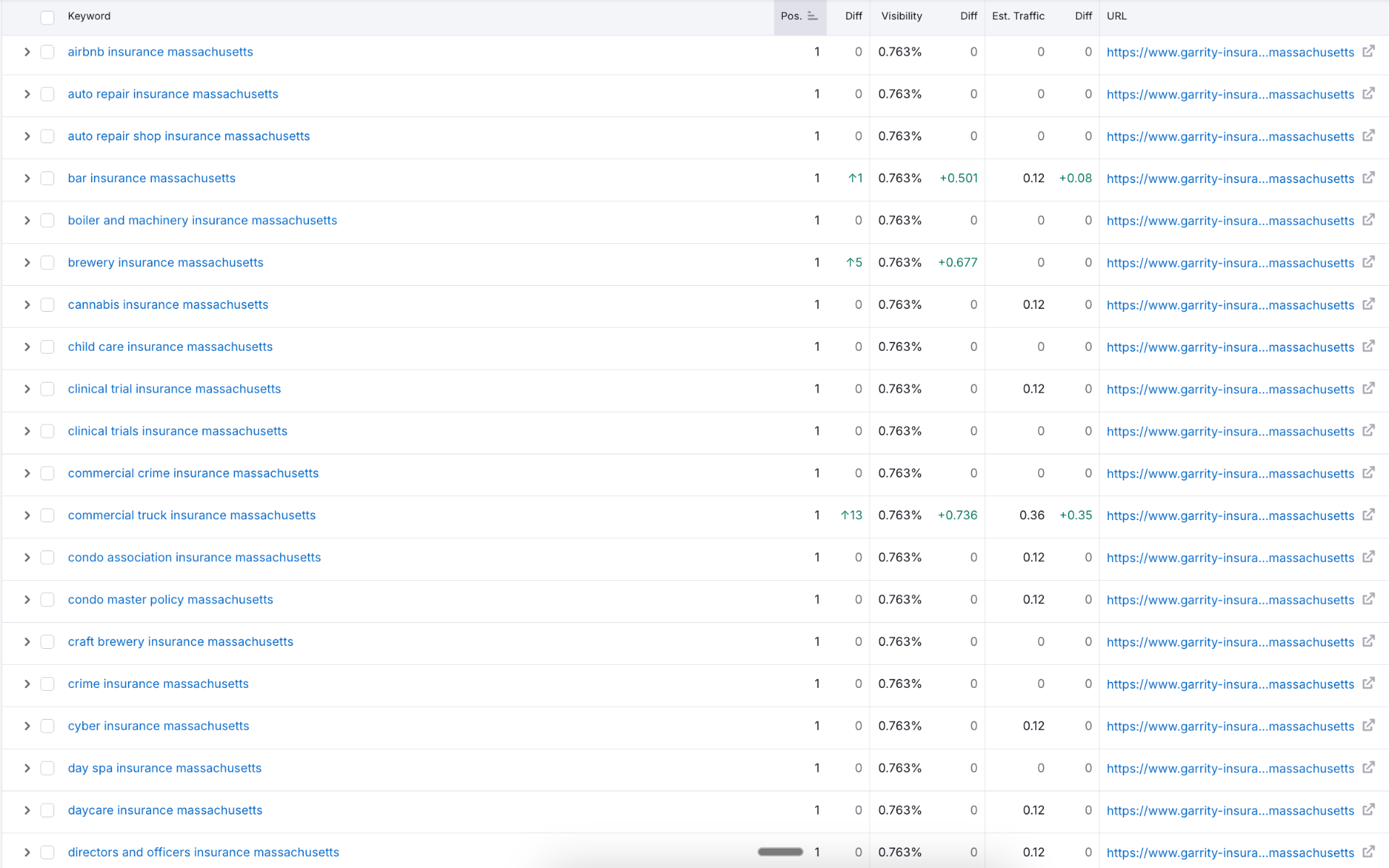Sort by the Keyword column header
This screenshot has height=868, width=1389.
coord(89,16)
